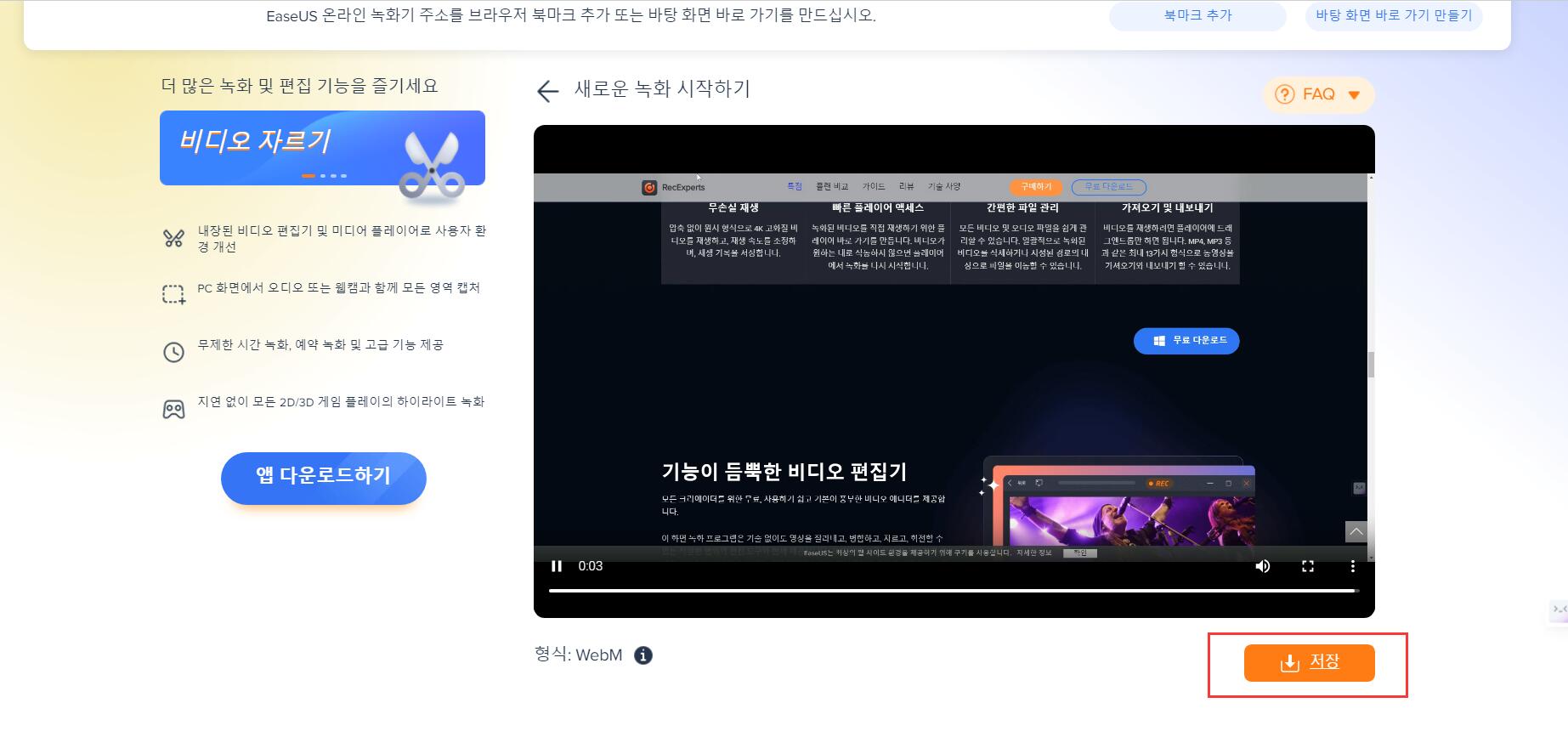Click the video progress seek bar
1568x754 pixels.
[x=954, y=590]
